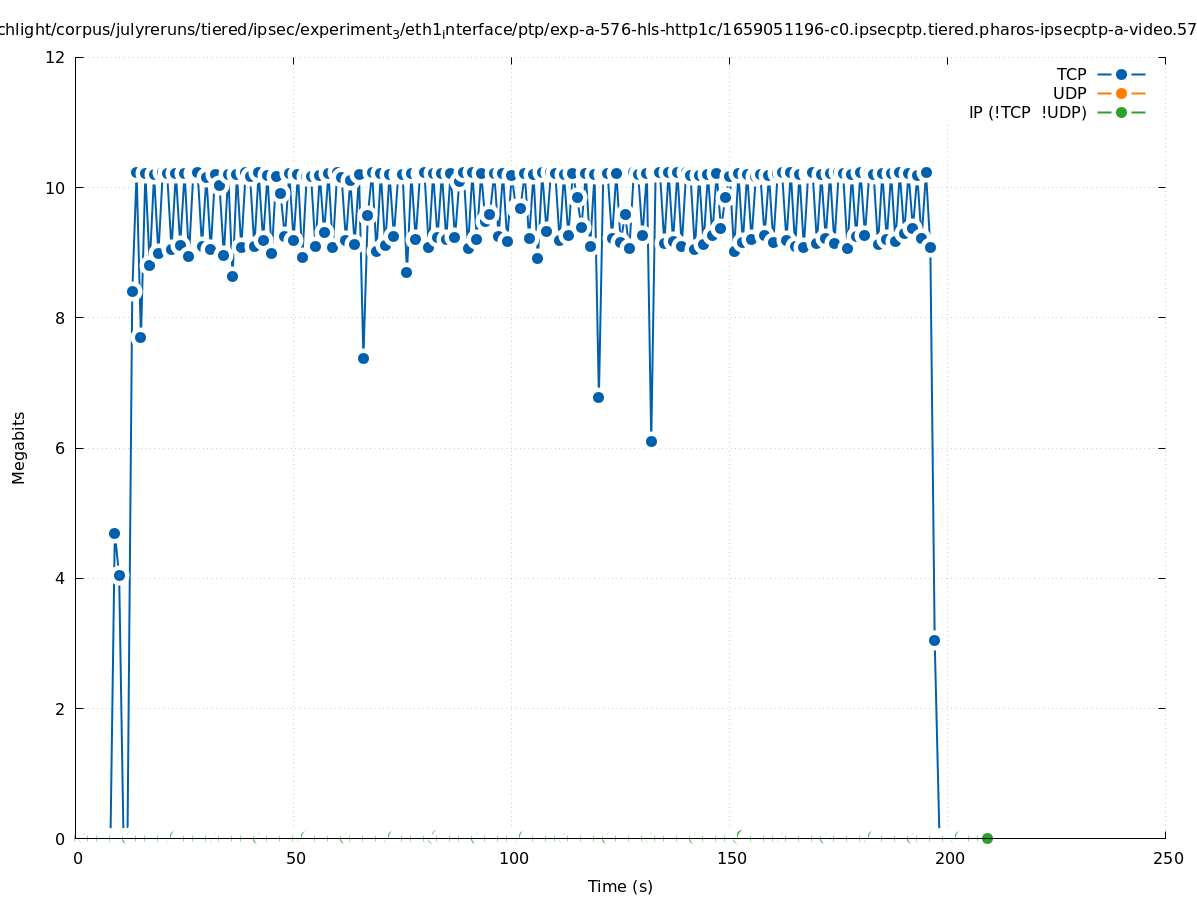Click the 250 tick label on x-axis
This screenshot has height=900, width=1197.
click(1166, 858)
